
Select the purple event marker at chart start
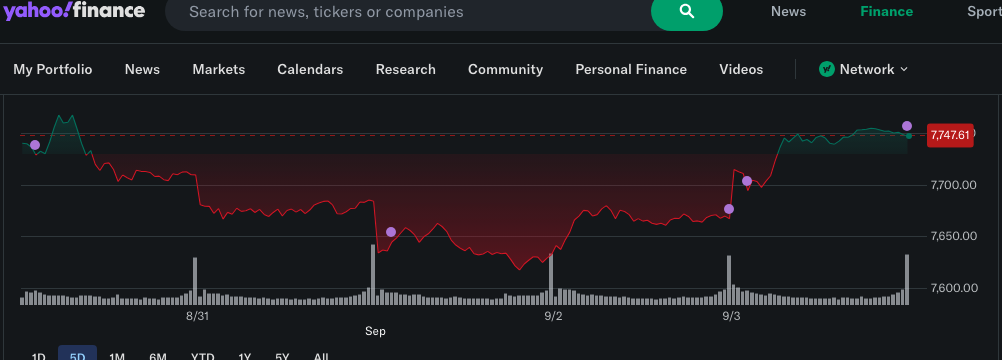pos(35,145)
